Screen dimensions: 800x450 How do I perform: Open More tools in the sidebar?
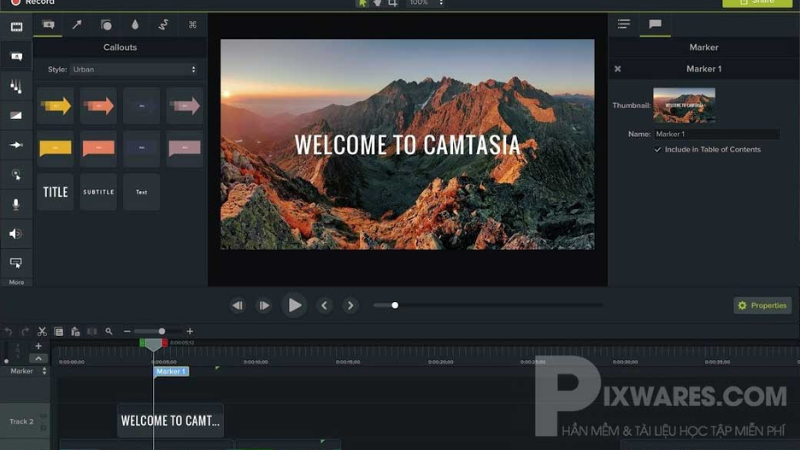[x=16, y=282]
